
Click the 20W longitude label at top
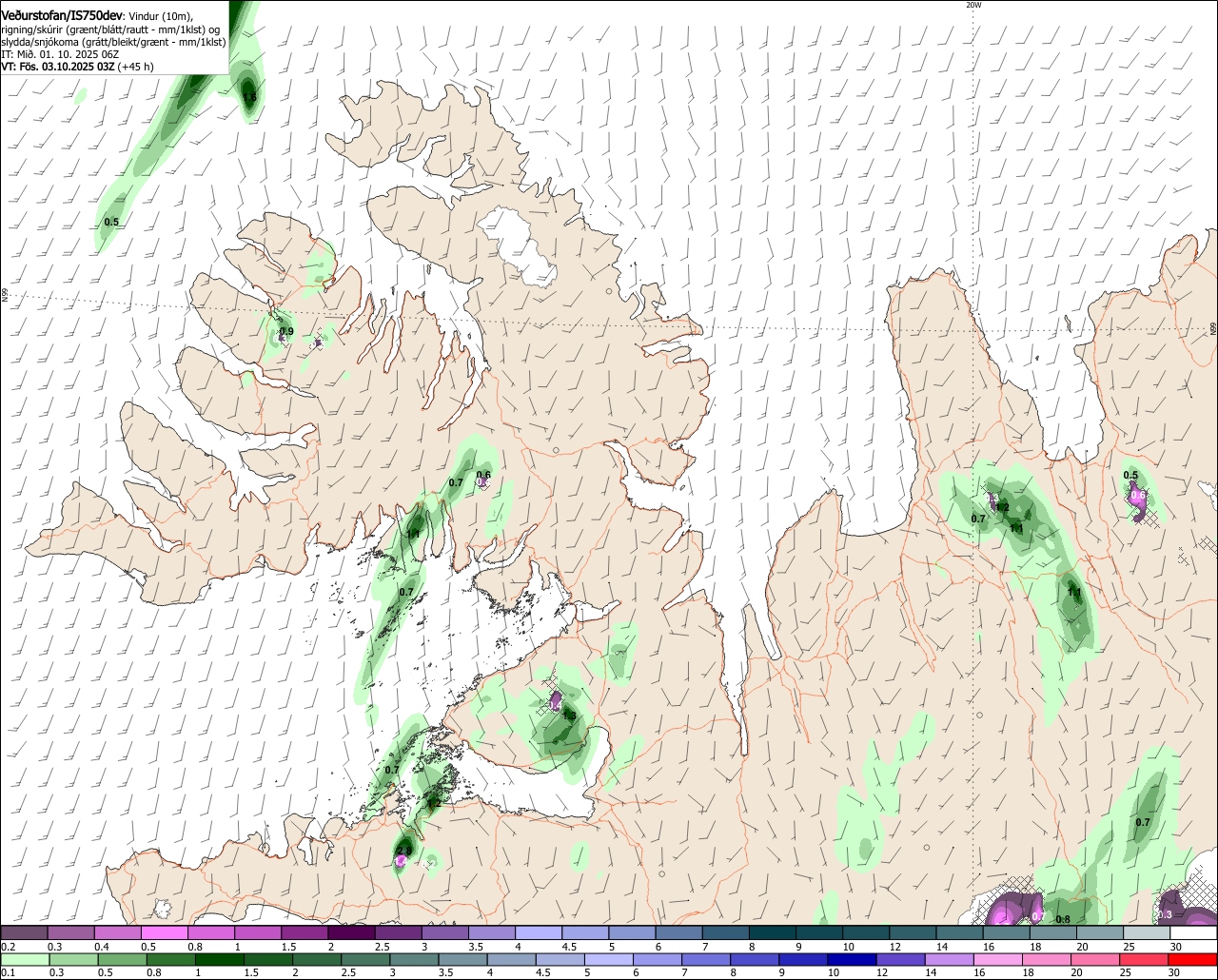pos(972,5)
